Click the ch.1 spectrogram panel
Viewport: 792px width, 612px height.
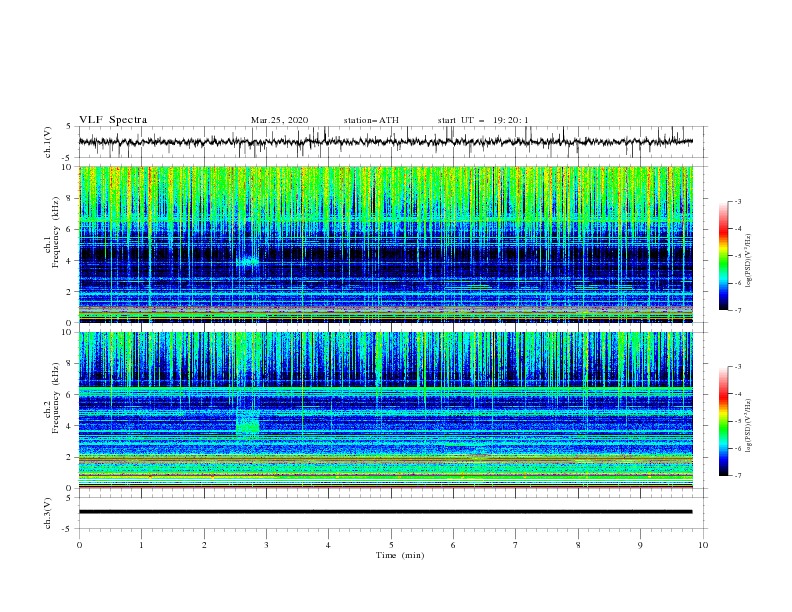click(385, 244)
